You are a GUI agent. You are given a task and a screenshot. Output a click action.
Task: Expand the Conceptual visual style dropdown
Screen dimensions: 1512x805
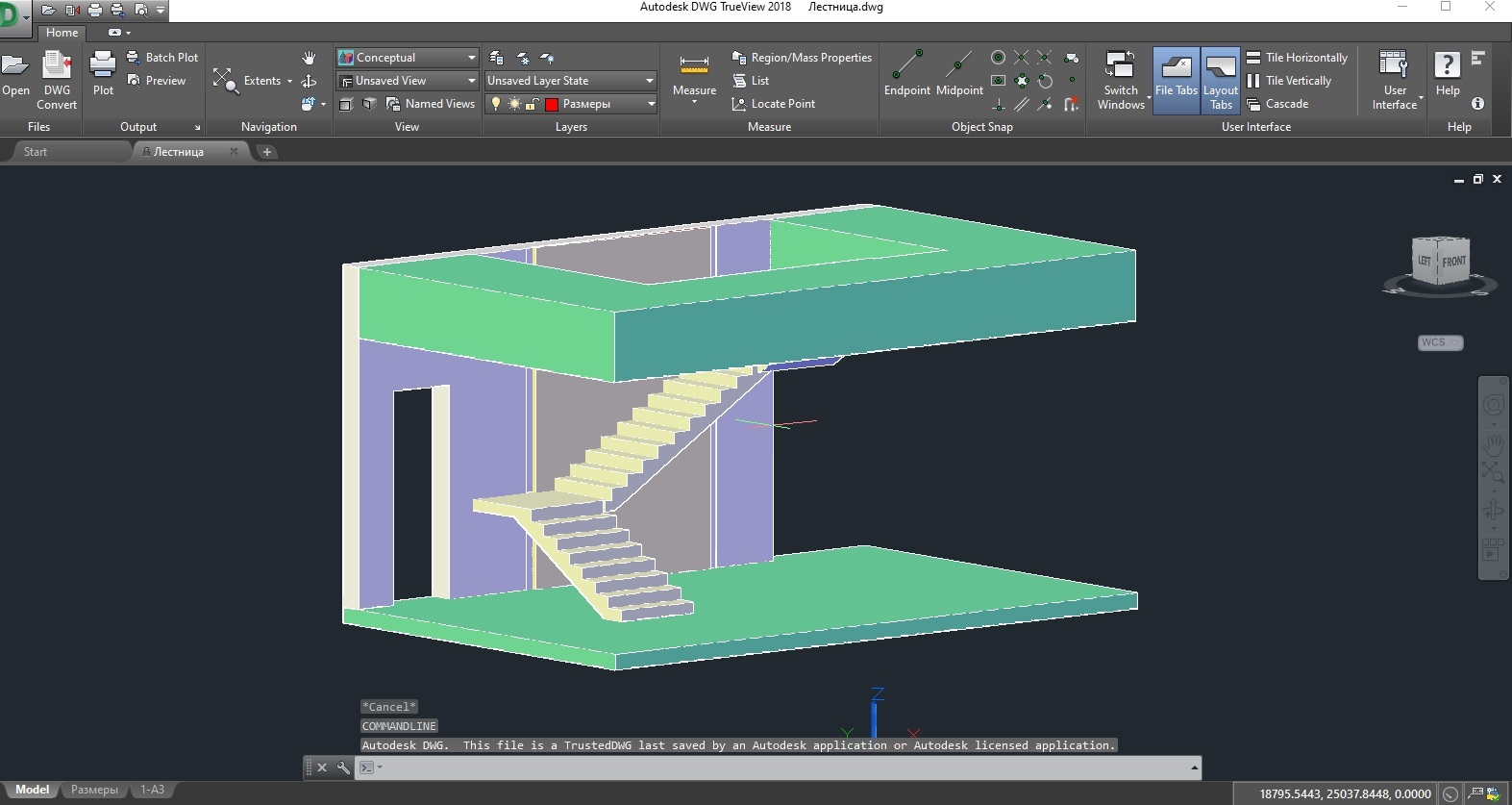tap(471, 58)
